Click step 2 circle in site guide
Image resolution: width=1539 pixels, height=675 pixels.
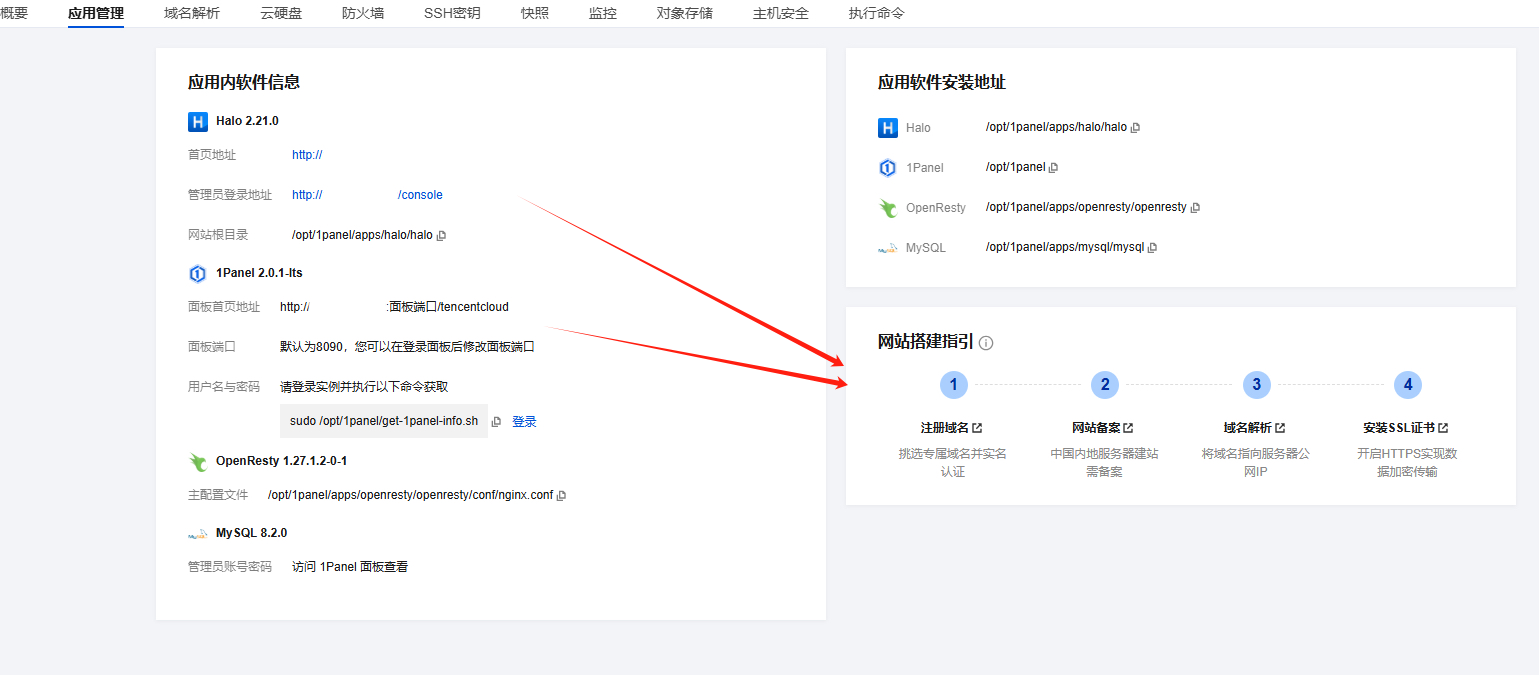pyautogui.click(x=1105, y=385)
